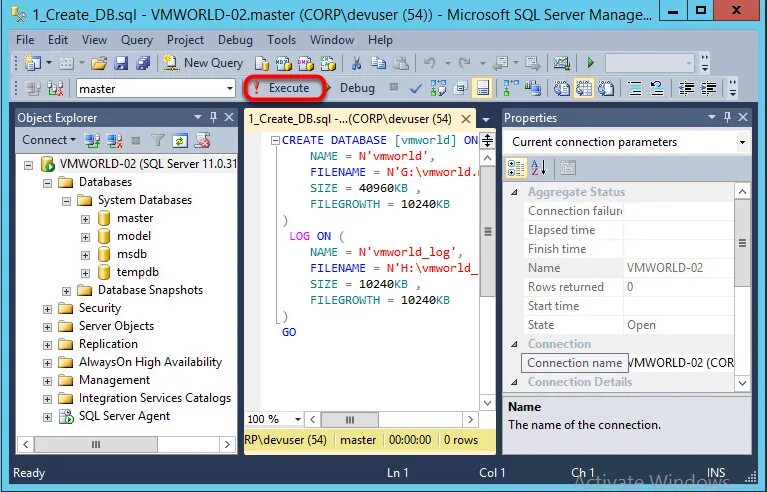Open the Tools menu
767x492 pixels.
[281, 40]
